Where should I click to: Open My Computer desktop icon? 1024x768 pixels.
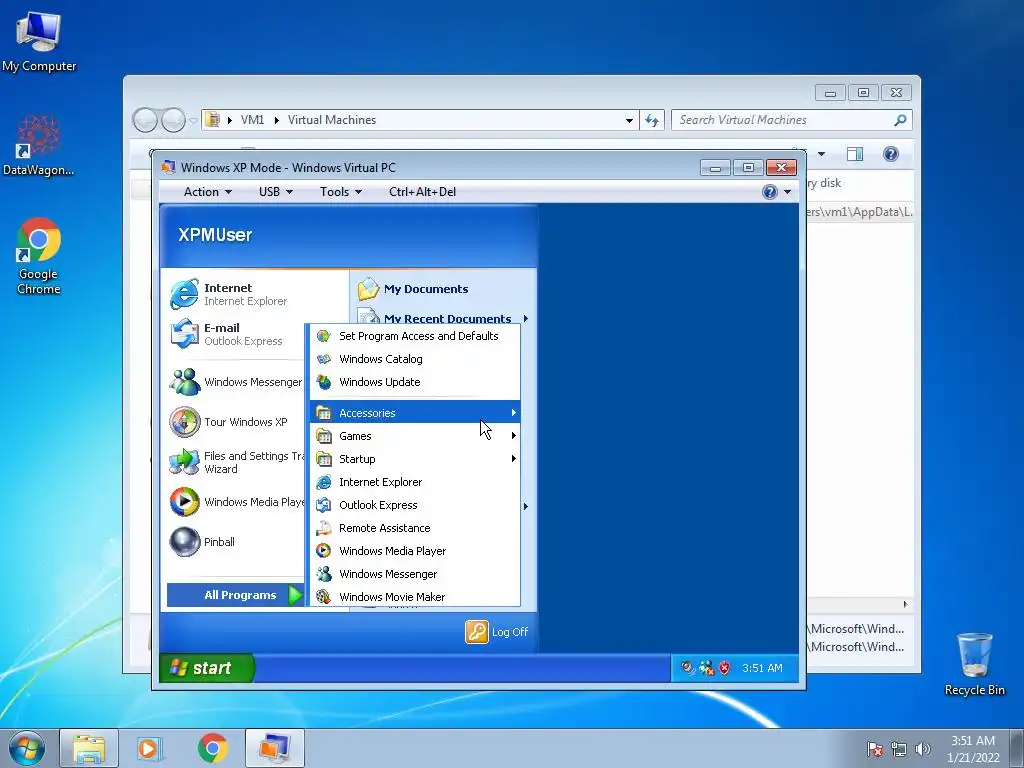[x=39, y=42]
